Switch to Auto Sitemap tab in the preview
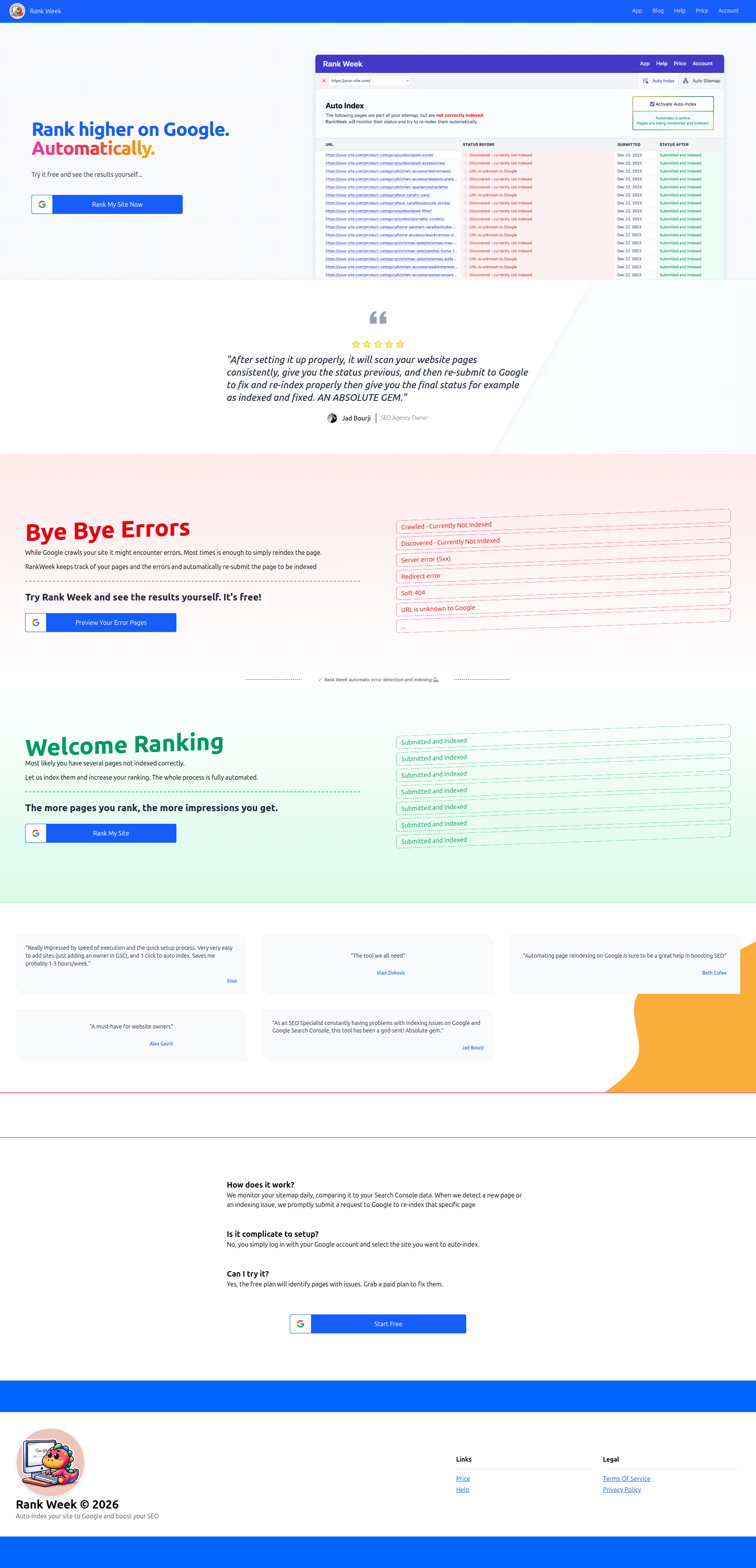Image resolution: width=756 pixels, height=1568 pixels. click(x=701, y=81)
